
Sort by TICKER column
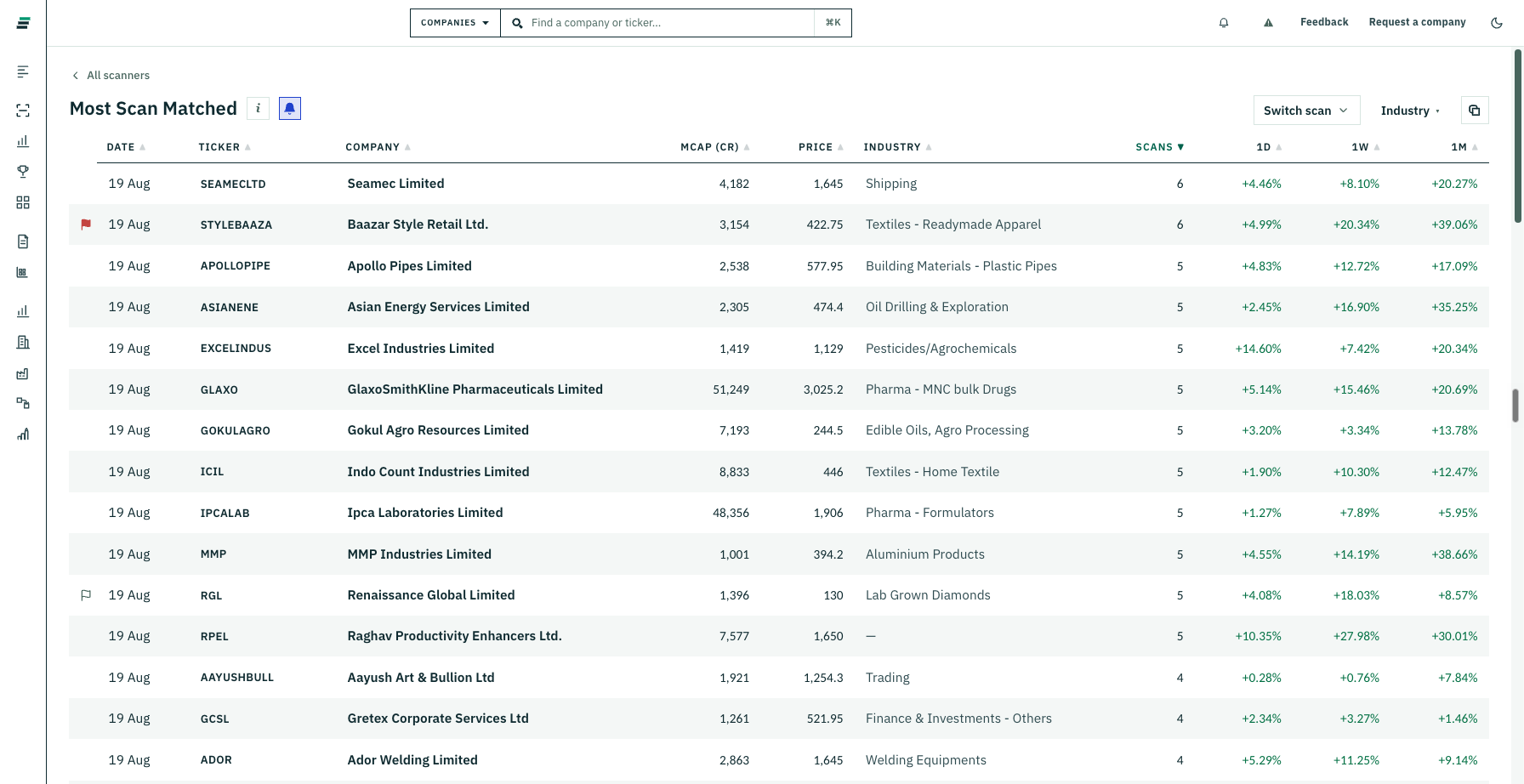tap(225, 147)
